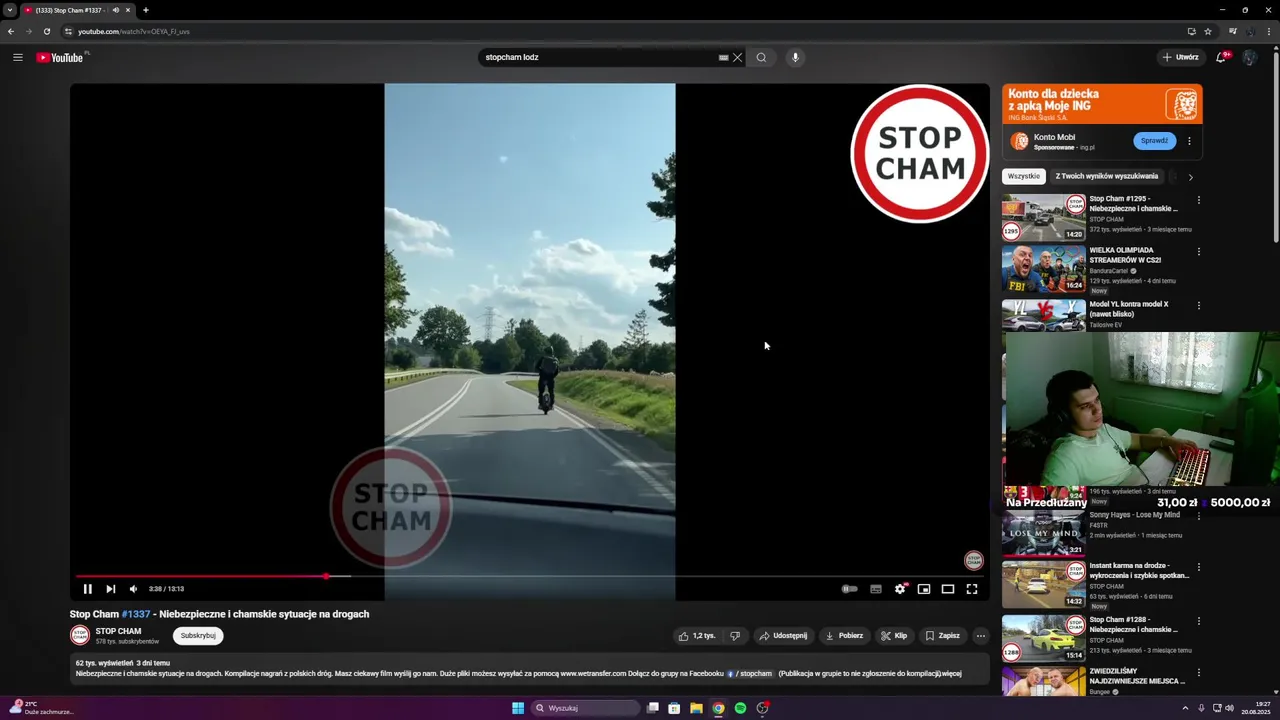This screenshot has height=720, width=1280.
Task: Subscribe with the Subskrybuj button
Action: [x=198, y=636]
